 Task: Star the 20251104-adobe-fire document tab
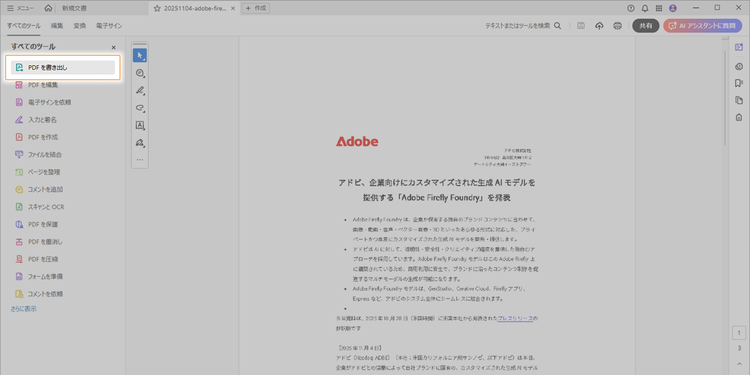pyautogui.click(x=157, y=9)
